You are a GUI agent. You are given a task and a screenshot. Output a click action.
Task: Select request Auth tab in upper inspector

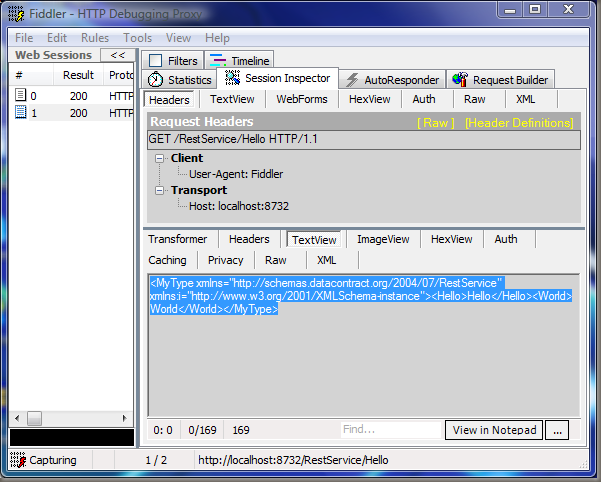click(x=424, y=99)
